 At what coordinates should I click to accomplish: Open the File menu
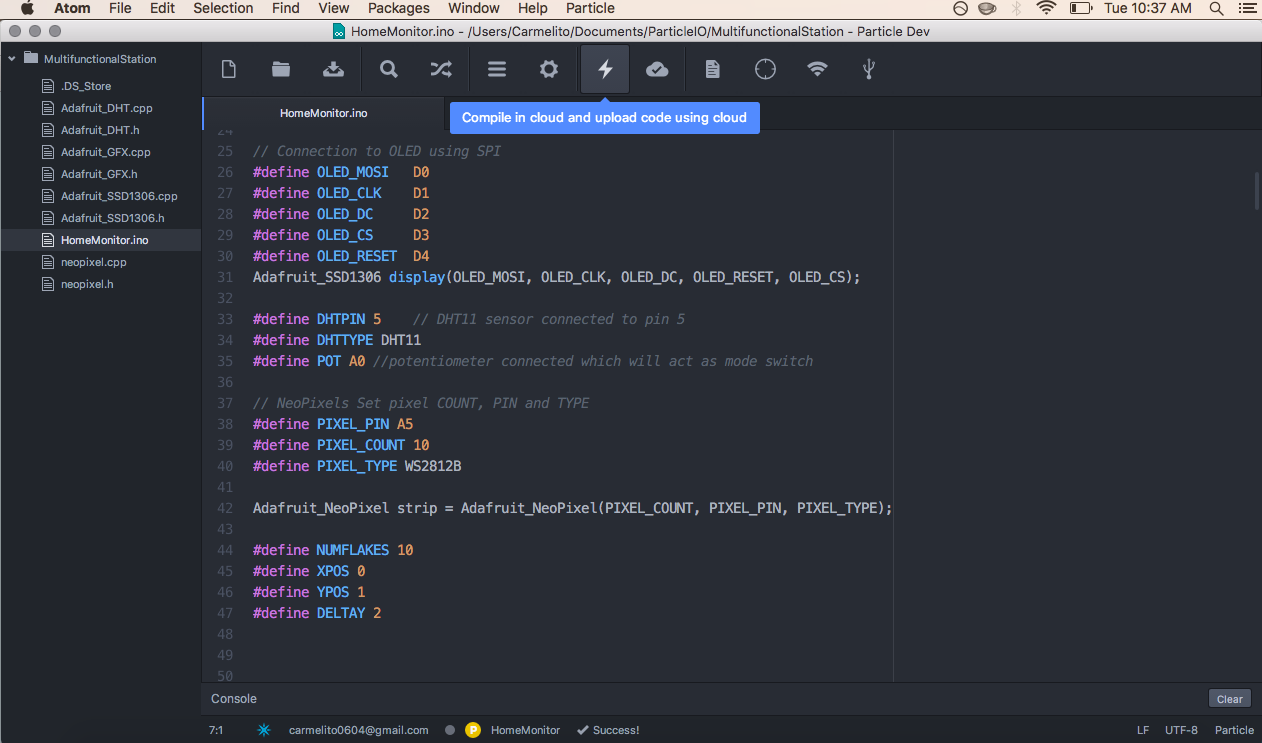[120, 8]
